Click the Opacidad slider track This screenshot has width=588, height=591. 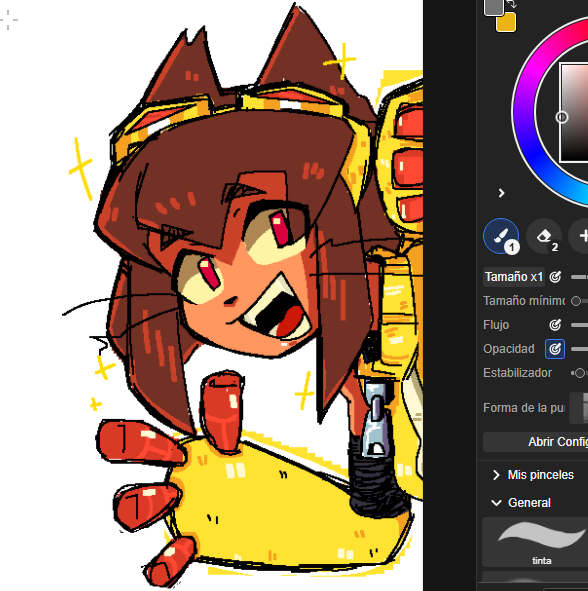pyautogui.click(x=580, y=349)
